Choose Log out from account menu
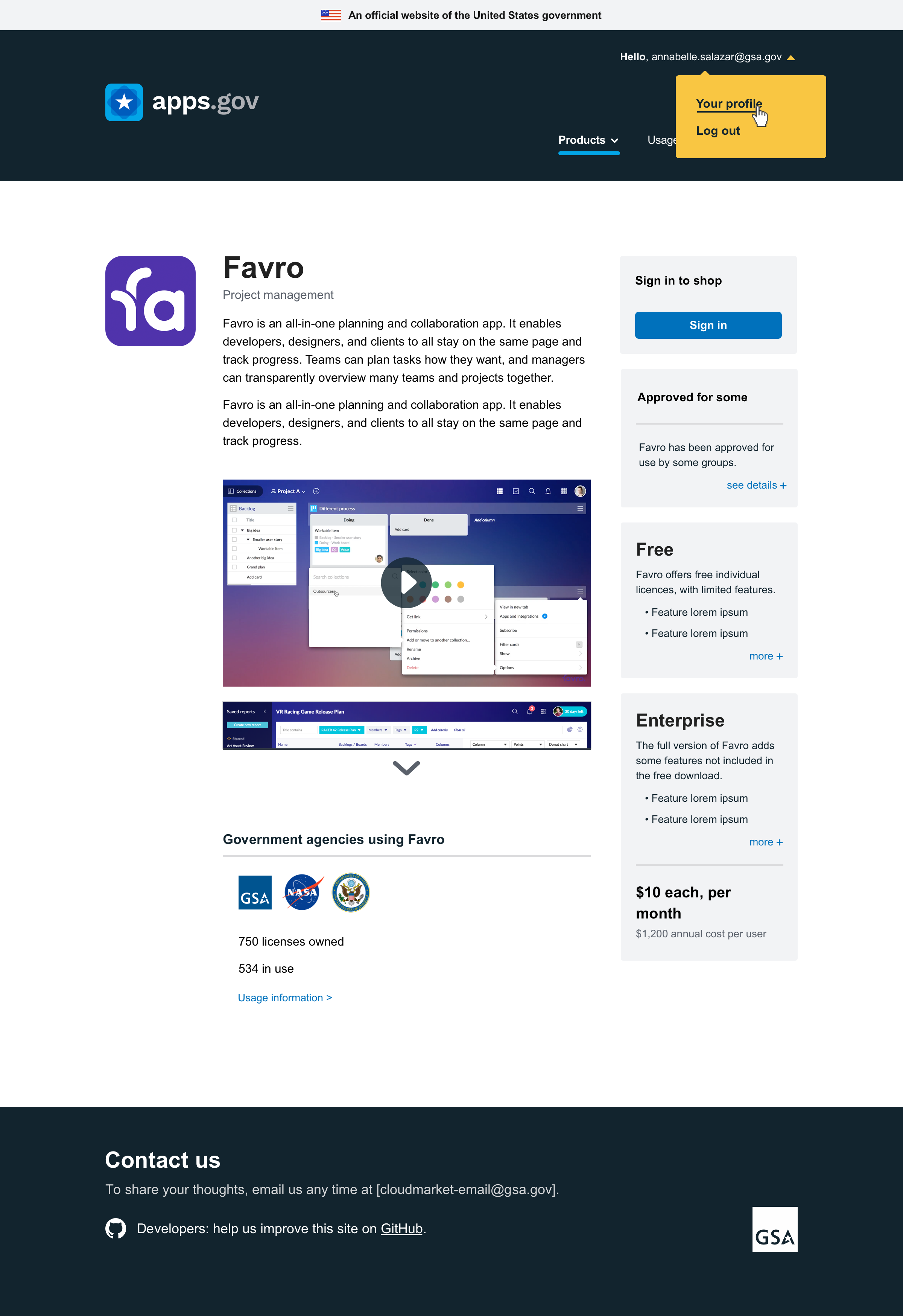This screenshot has width=903, height=1316. click(x=717, y=131)
